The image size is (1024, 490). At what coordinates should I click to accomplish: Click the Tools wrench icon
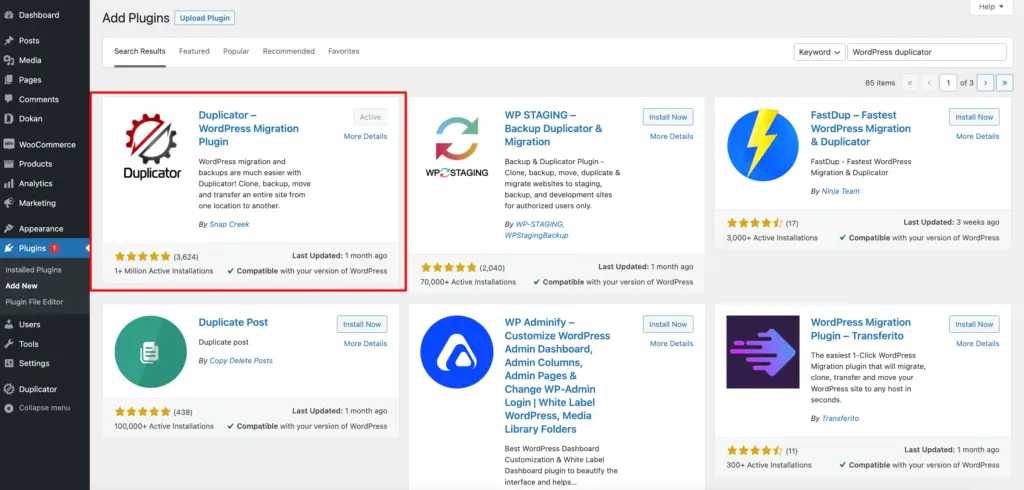[8, 344]
